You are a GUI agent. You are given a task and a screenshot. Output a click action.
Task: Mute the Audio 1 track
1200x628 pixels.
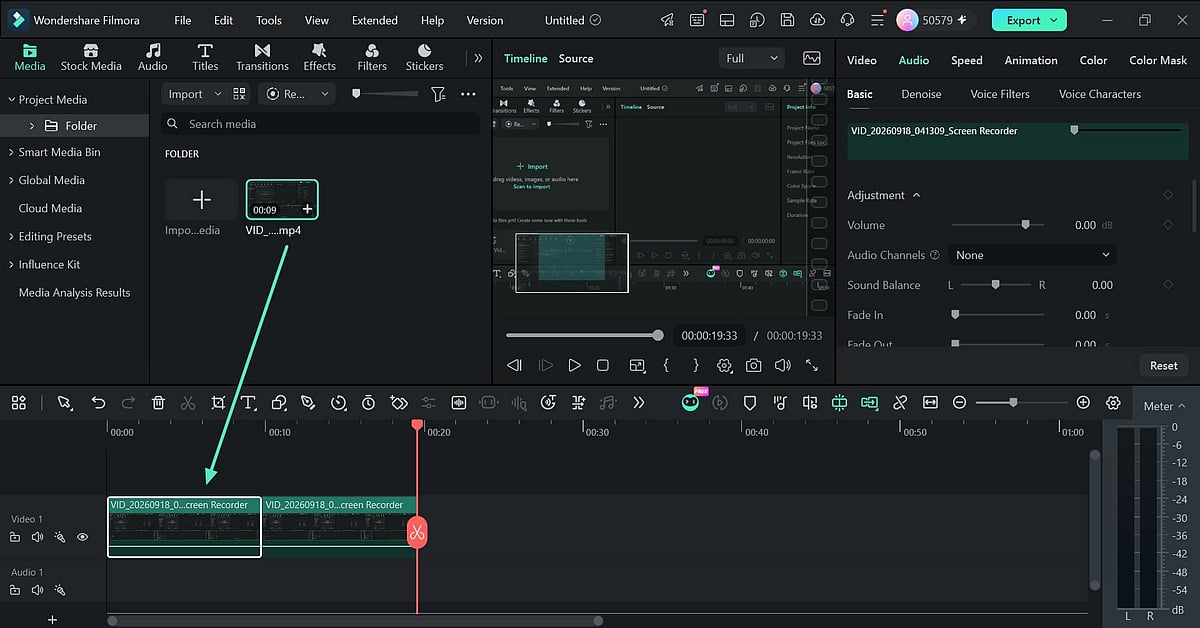point(37,590)
